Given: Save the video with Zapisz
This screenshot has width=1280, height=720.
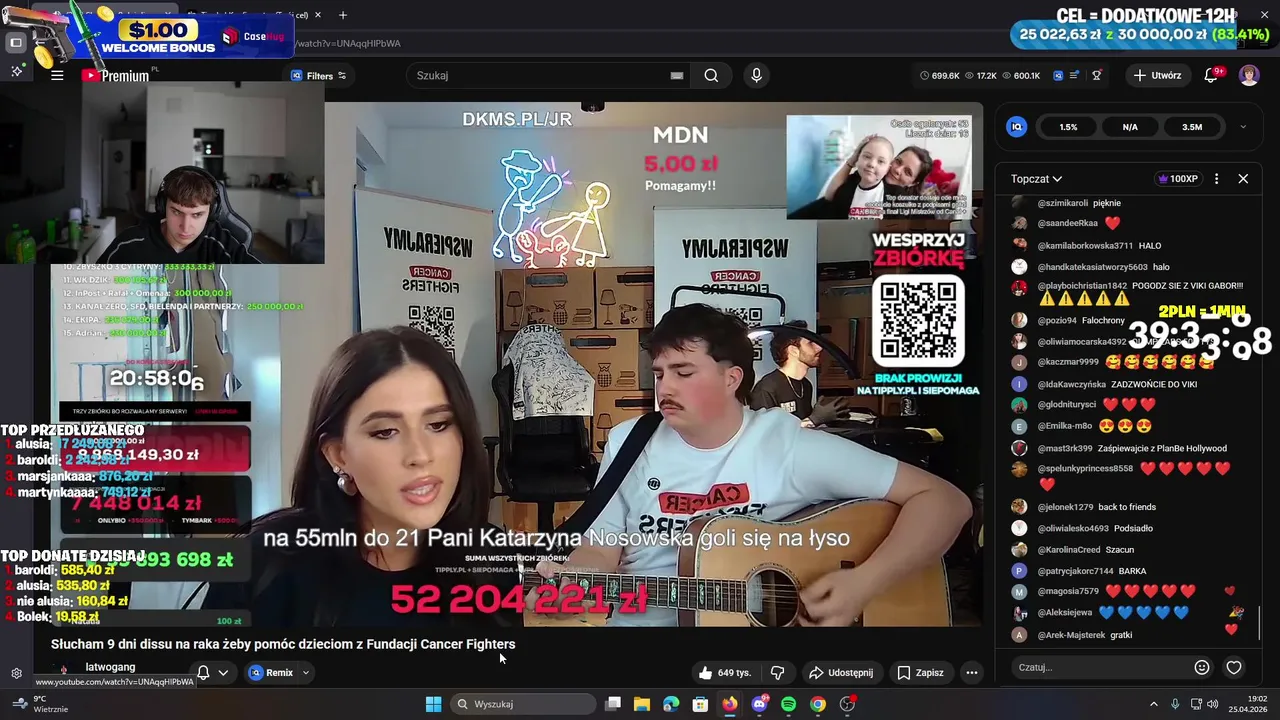Looking at the screenshot, I should point(920,673).
